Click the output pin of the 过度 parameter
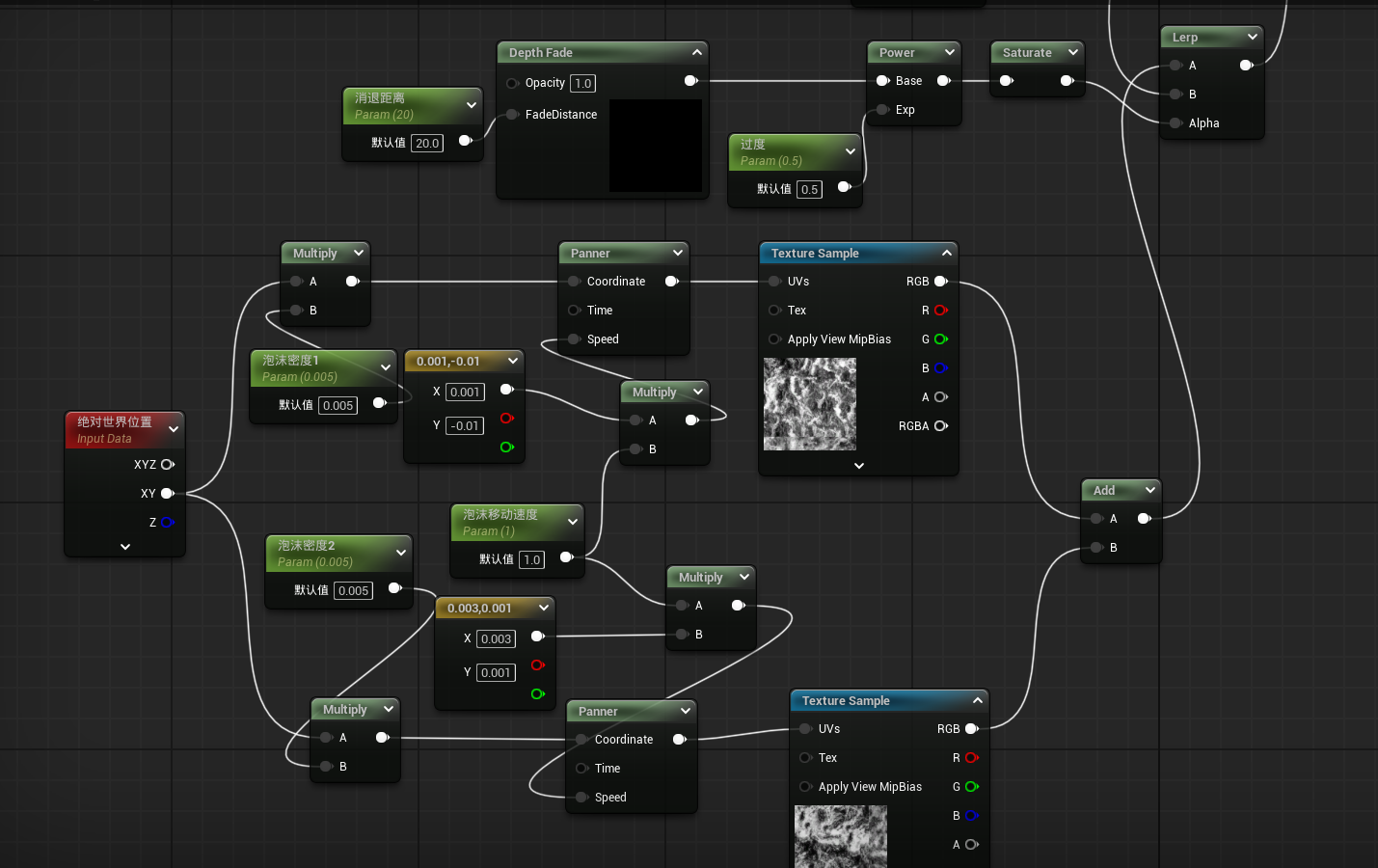 844,187
